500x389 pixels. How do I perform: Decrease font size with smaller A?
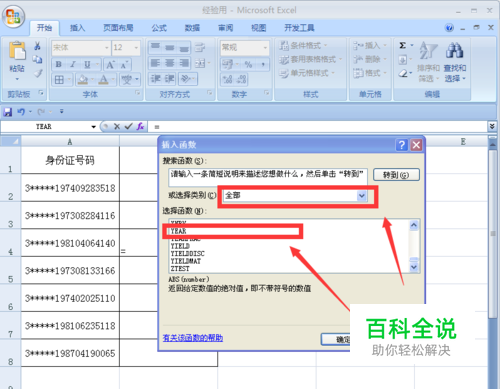click(x=124, y=64)
